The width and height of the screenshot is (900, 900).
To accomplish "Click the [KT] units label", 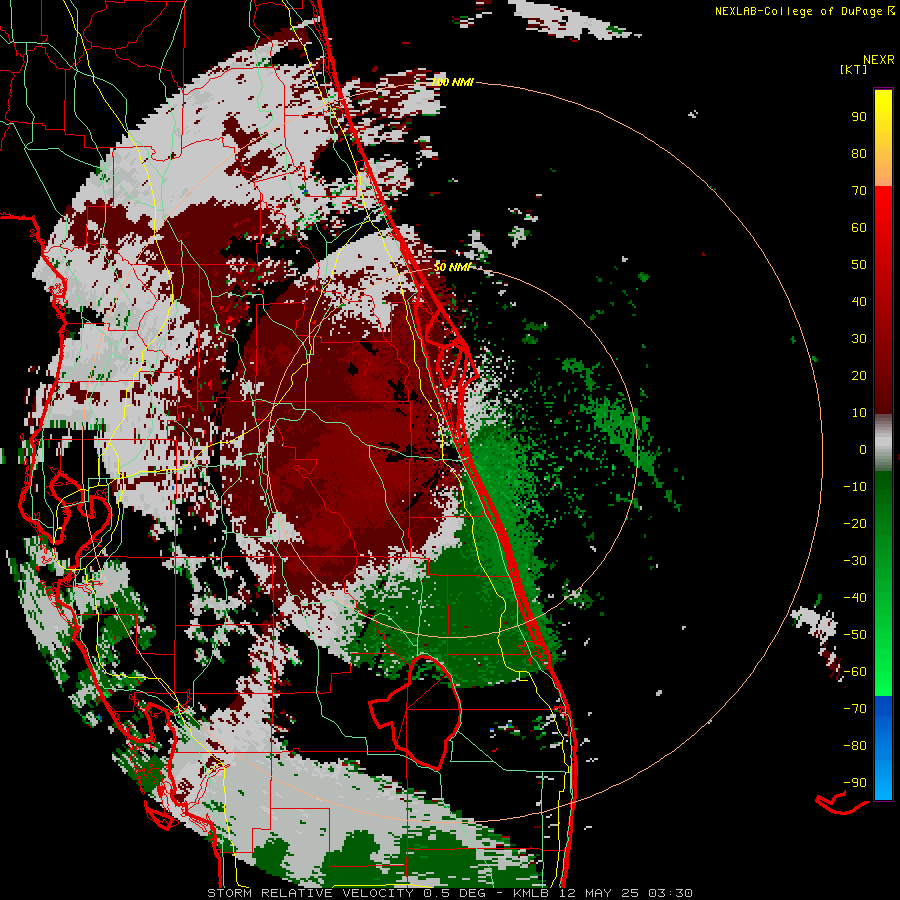I will 854,69.
